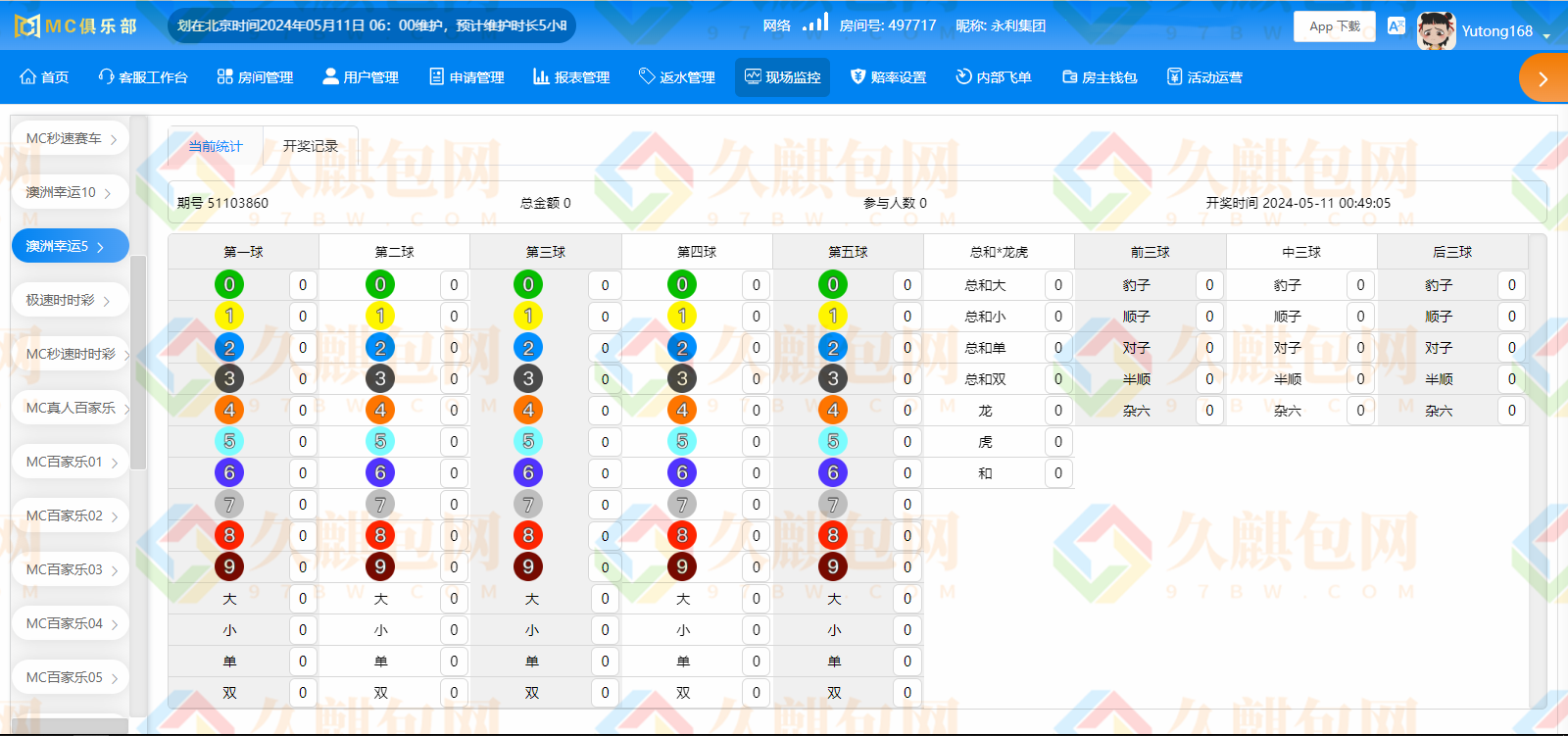
Task: Select MC真人百家乐 in sidebar
Action: [71, 408]
